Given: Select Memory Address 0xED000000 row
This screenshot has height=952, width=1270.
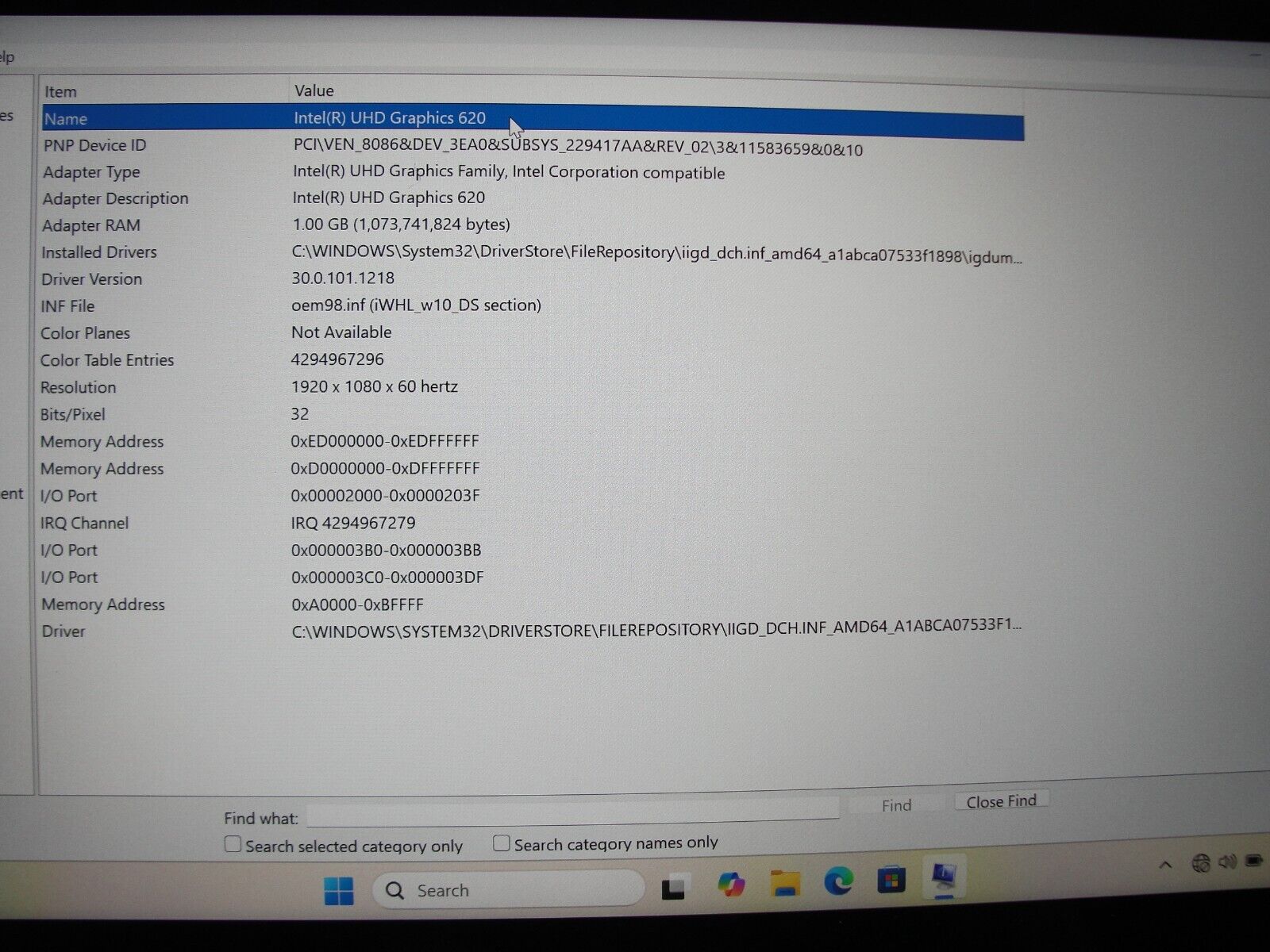Looking at the screenshot, I should point(533,441).
